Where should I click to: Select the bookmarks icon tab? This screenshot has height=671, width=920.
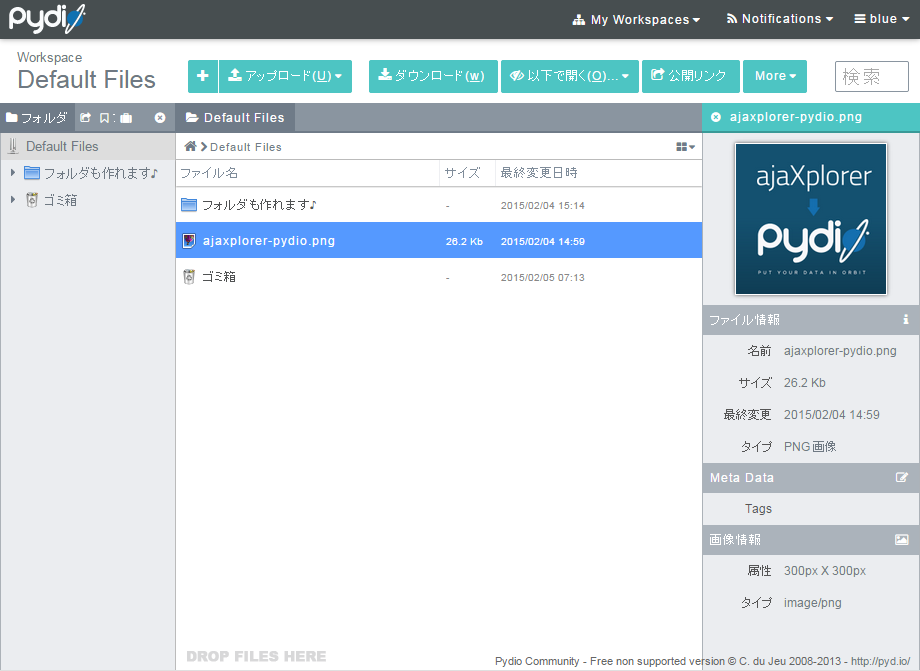106,117
